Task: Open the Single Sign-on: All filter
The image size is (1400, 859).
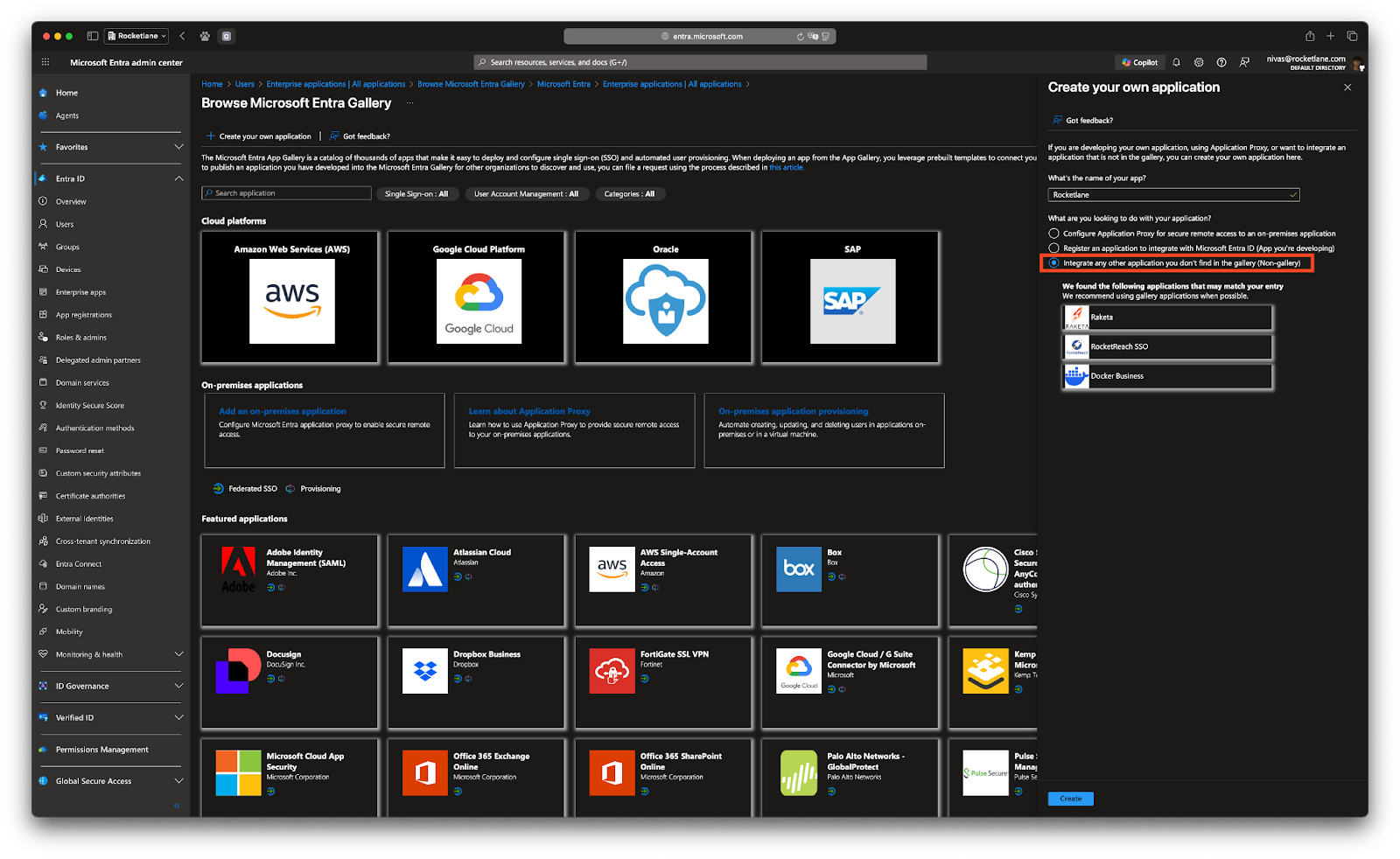Action: pos(416,194)
